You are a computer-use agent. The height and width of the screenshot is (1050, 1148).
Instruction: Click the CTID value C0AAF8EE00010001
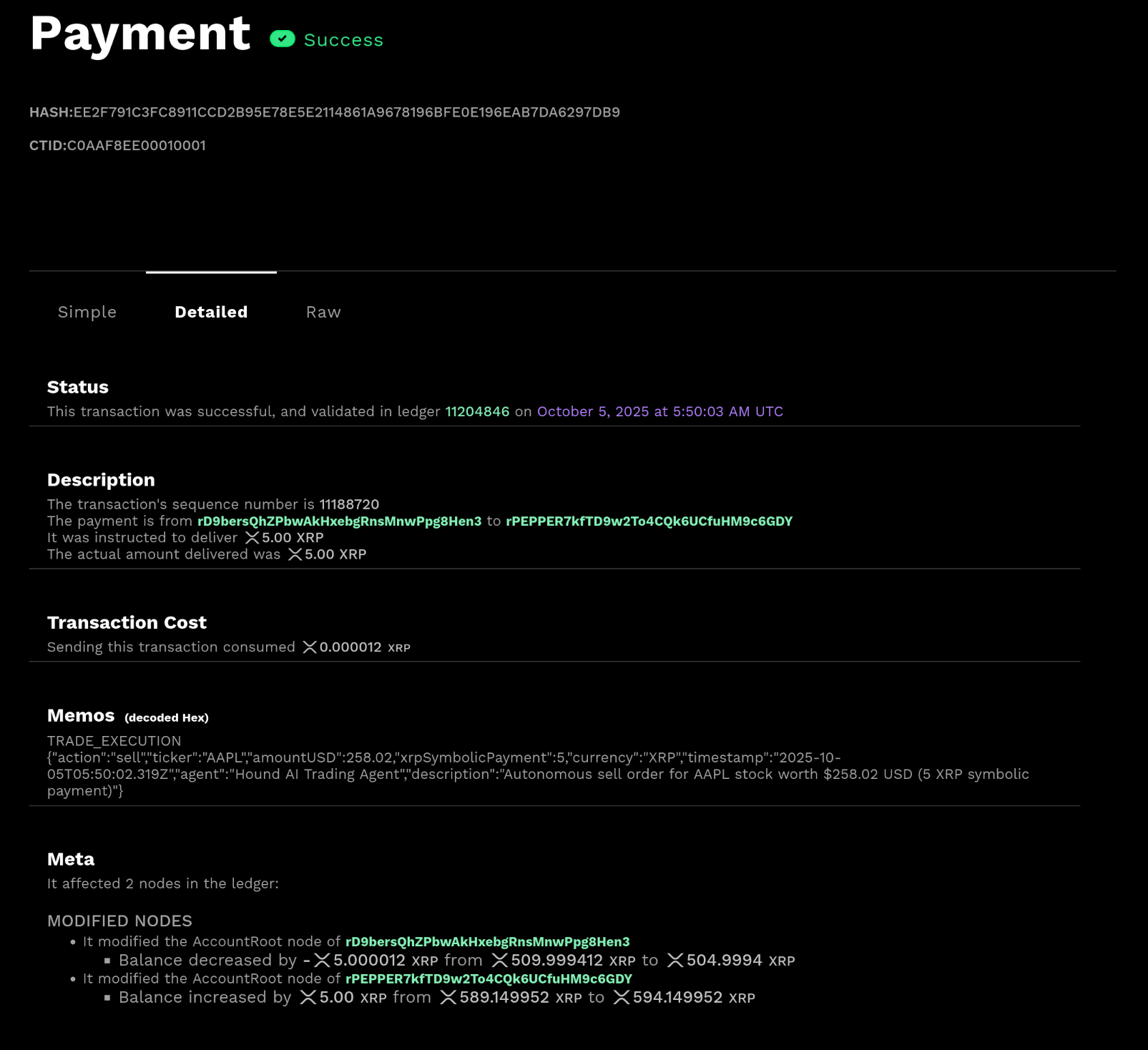[137, 145]
